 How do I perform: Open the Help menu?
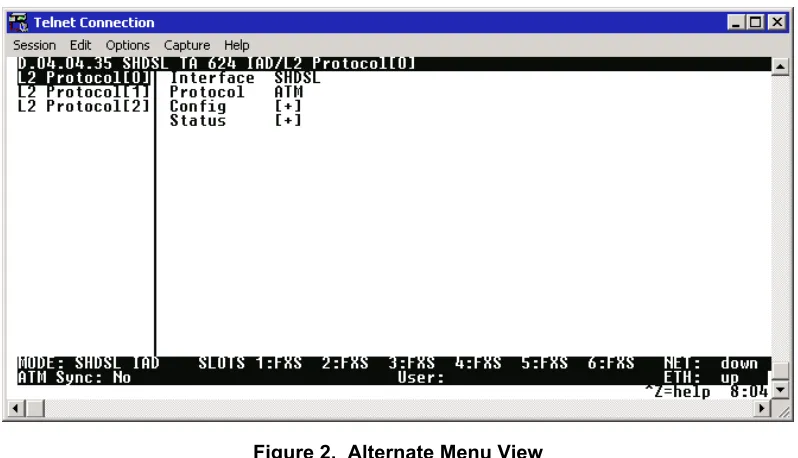[237, 45]
